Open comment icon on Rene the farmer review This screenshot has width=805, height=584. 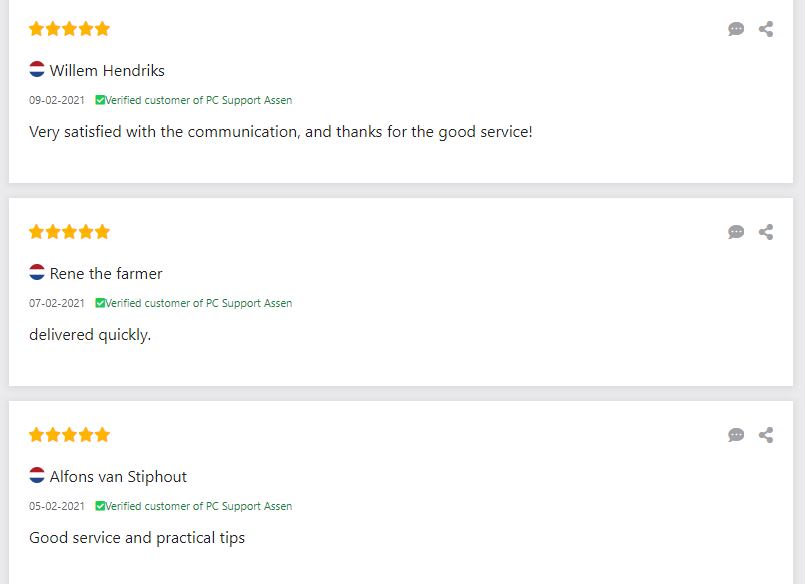(736, 232)
